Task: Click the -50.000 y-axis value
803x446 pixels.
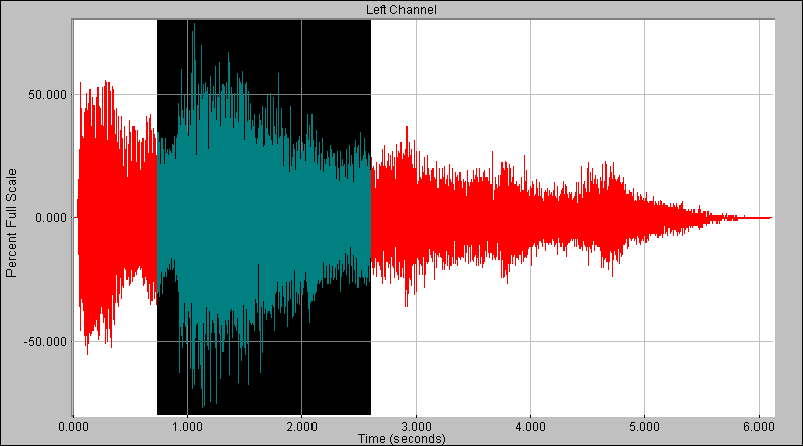Action: tap(46, 342)
